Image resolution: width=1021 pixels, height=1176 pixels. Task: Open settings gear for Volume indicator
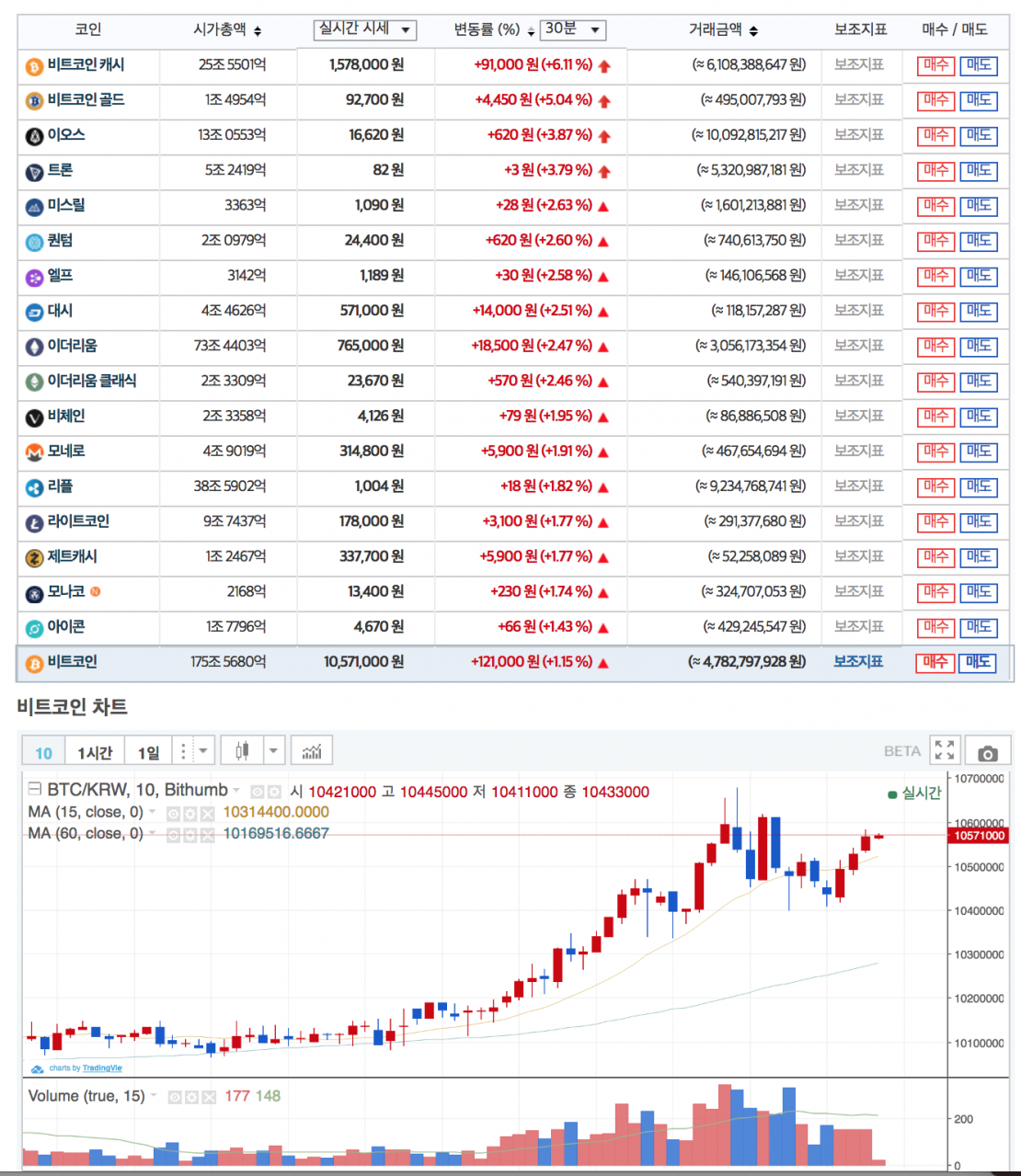pos(191,1098)
